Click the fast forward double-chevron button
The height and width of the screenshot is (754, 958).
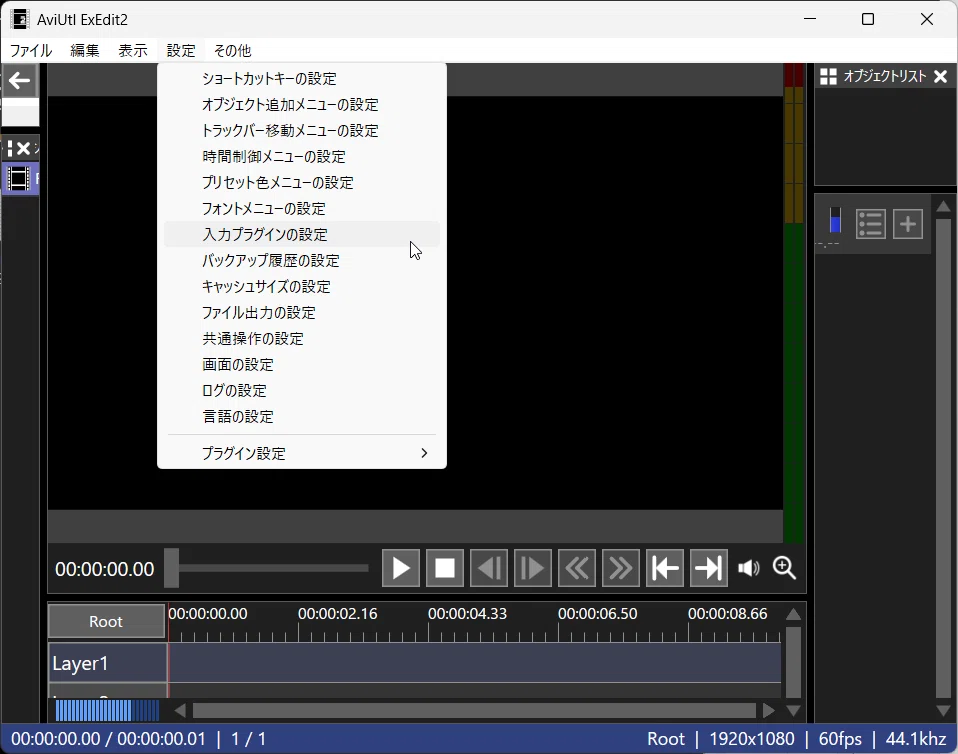pyautogui.click(x=621, y=568)
